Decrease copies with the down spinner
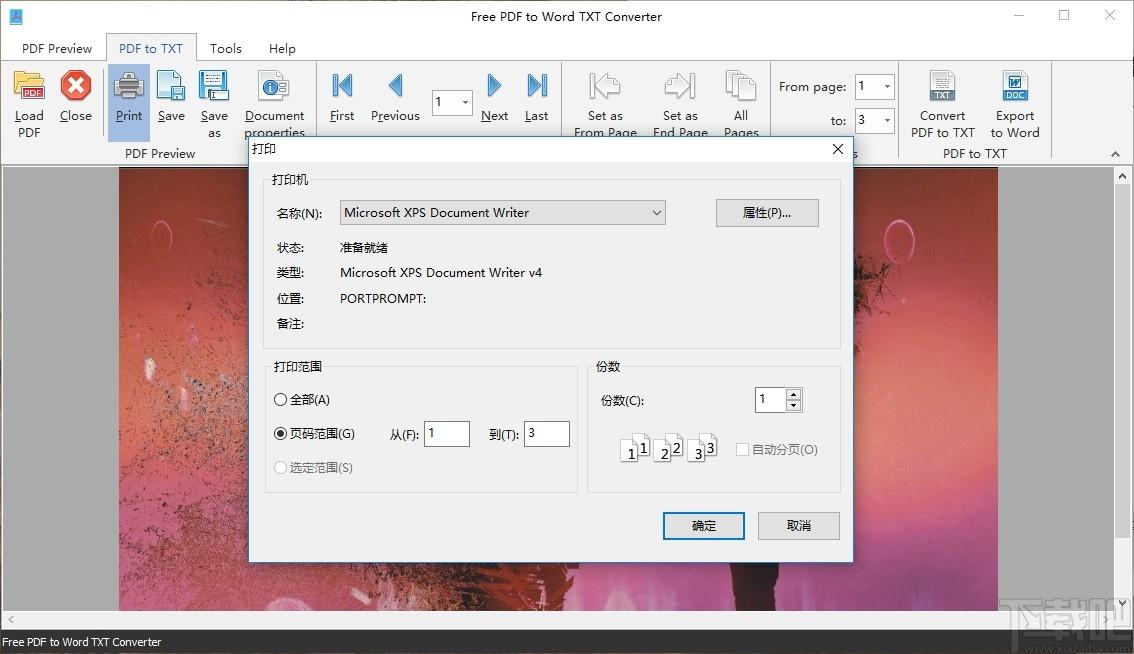The height and width of the screenshot is (654, 1134). pos(793,405)
